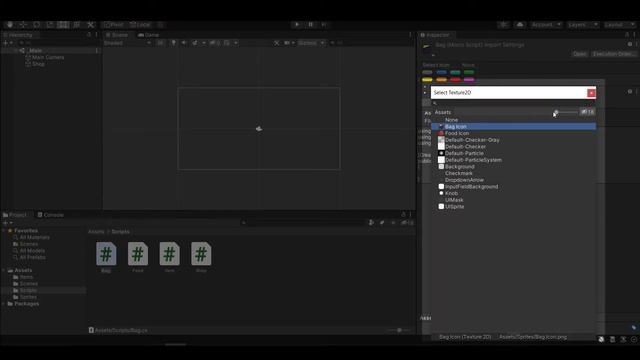Select the combined Transform tool
This screenshot has height=360, width=640.
click(x=77, y=24)
